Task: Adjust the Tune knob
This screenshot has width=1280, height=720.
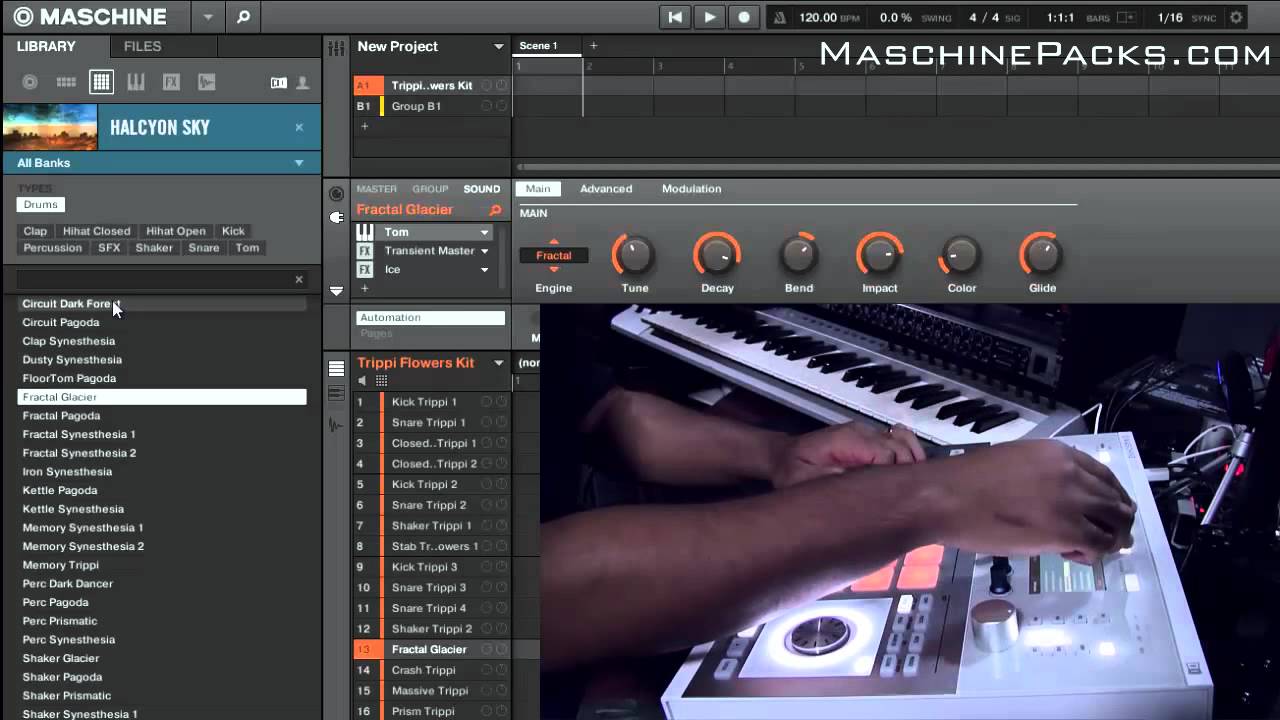Action: point(634,255)
